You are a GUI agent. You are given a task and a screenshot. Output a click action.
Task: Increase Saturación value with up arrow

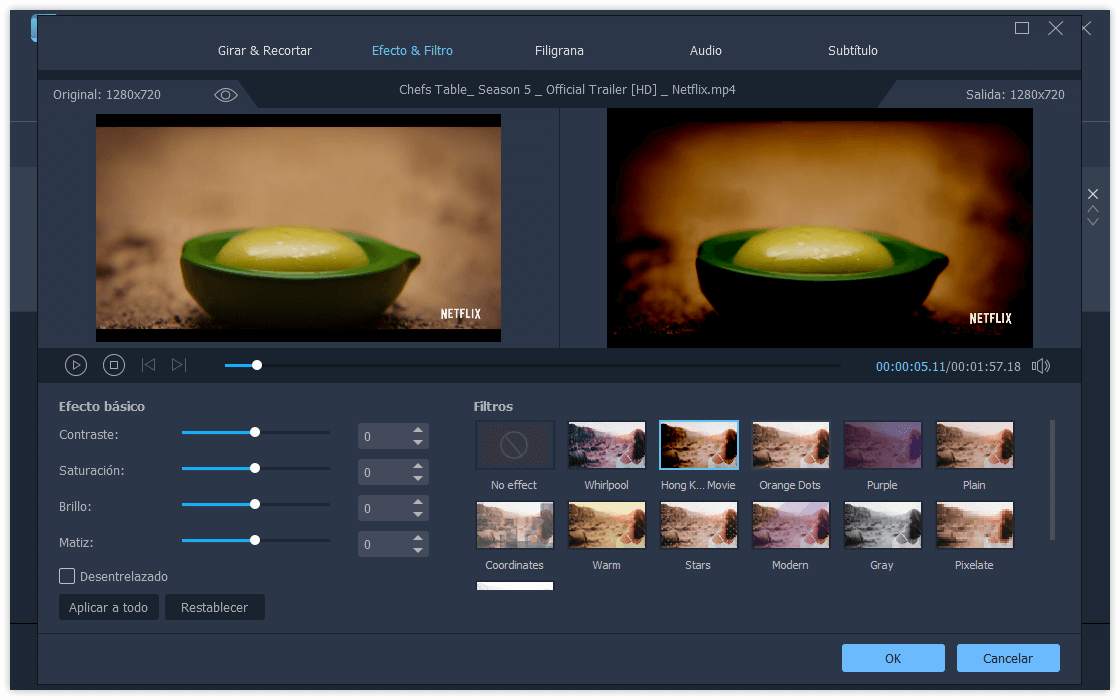coord(418,466)
